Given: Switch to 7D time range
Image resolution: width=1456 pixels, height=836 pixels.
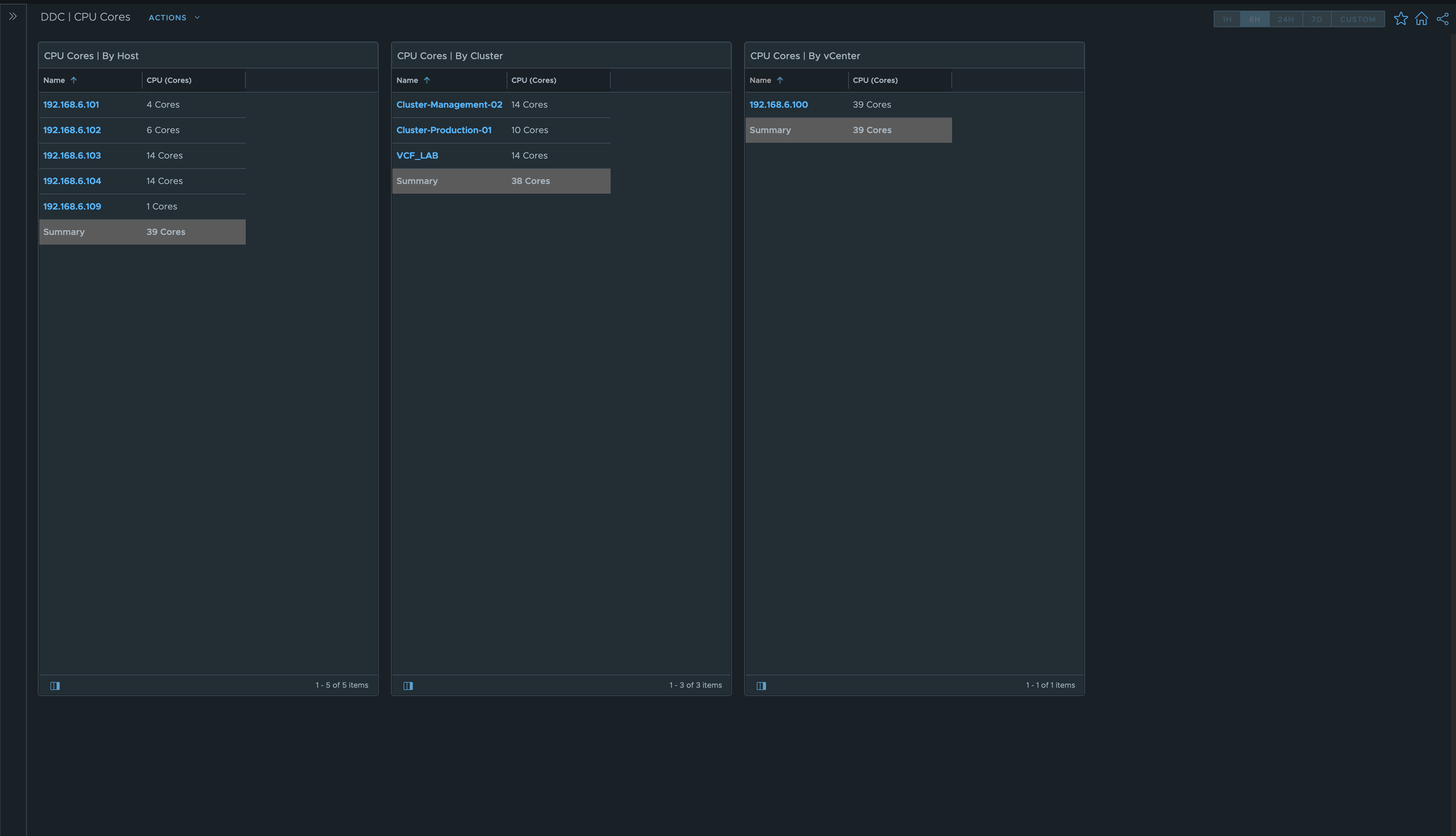Looking at the screenshot, I should click(x=1317, y=20).
